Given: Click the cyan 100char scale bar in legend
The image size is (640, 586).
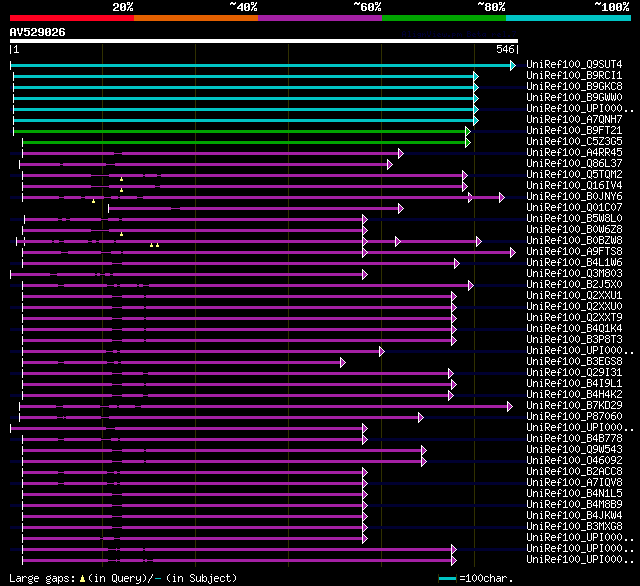Looking at the screenshot, I should (447, 578).
